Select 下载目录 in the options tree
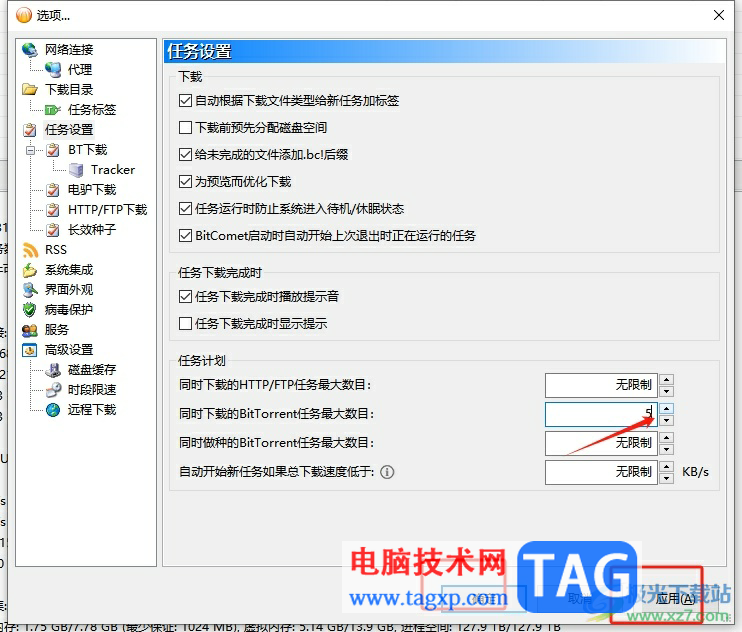 point(69,89)
